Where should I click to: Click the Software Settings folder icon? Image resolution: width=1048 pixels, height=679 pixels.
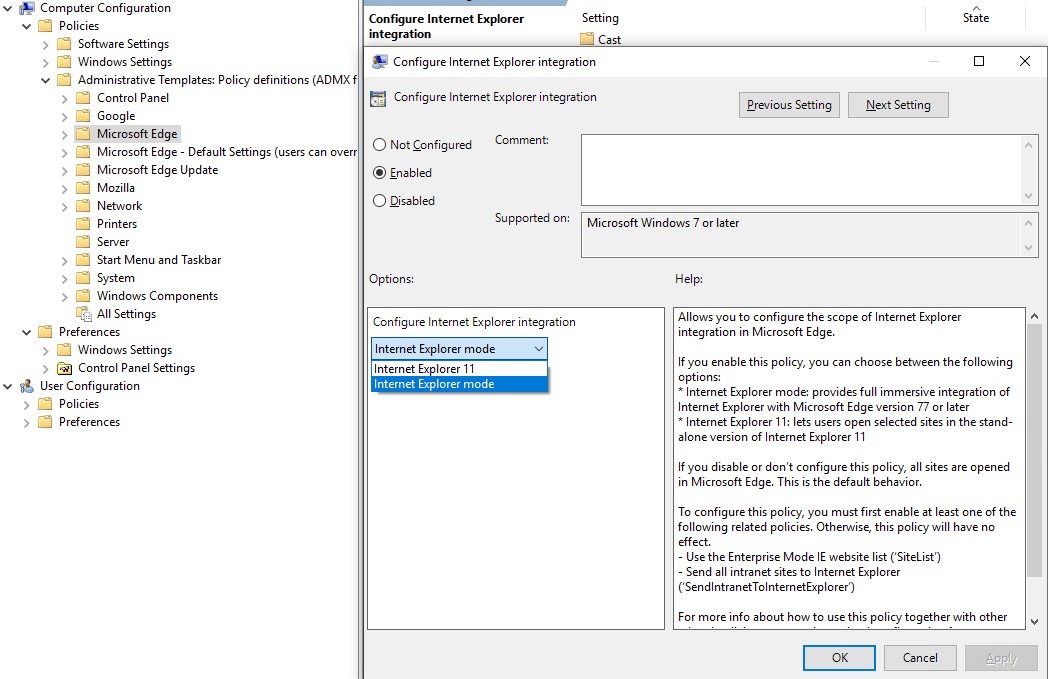click(64, 44)
